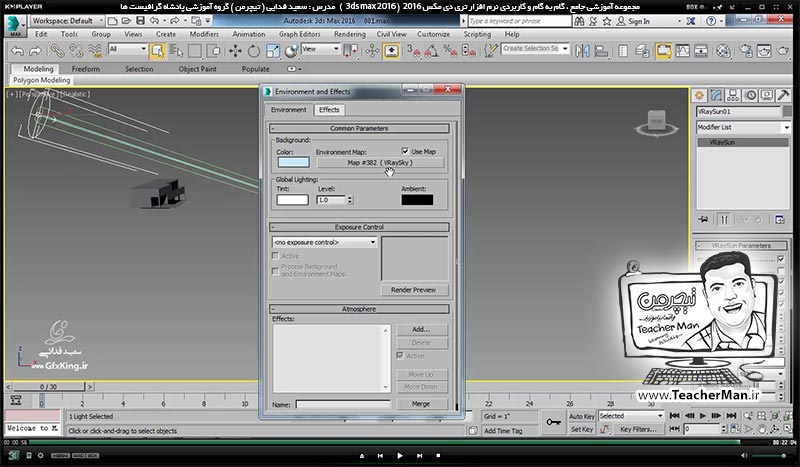Screen dimensions: 800x467
Task: Click the Add... atmosphere effect button
Action: [421, 329]
